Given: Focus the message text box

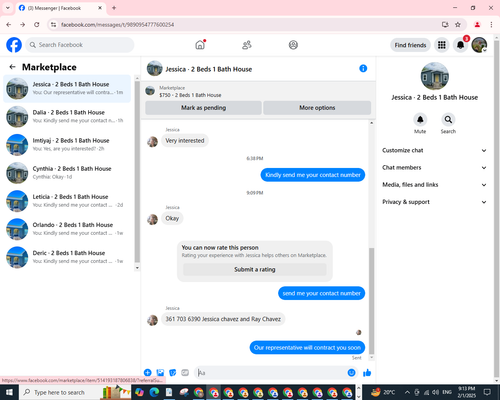Looking at the screenshot, I should click(x=272, y=373).
